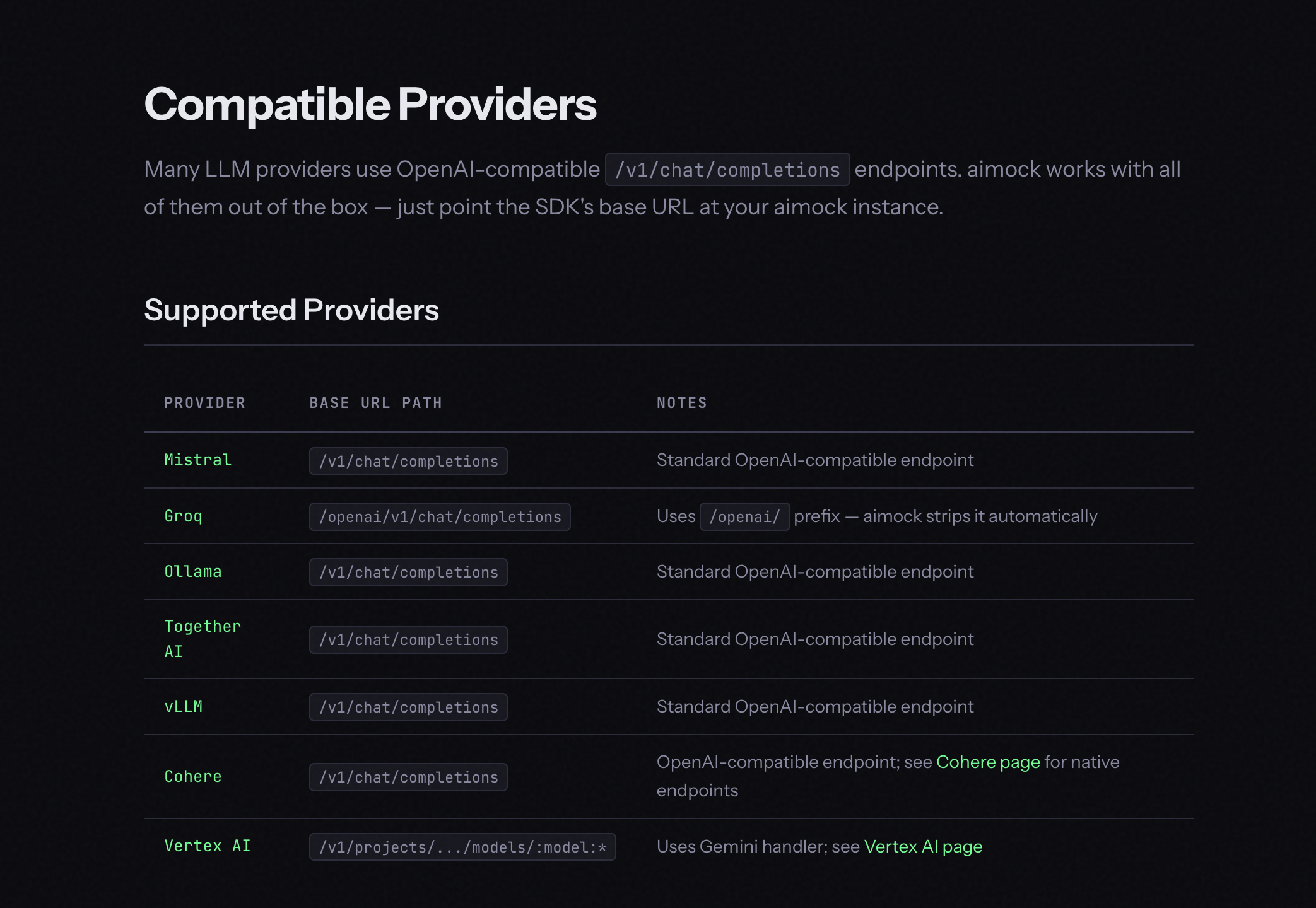Click the PROVIDER column header
The width and height of the screenshot is (1316, 908).
tap(204, 403)
